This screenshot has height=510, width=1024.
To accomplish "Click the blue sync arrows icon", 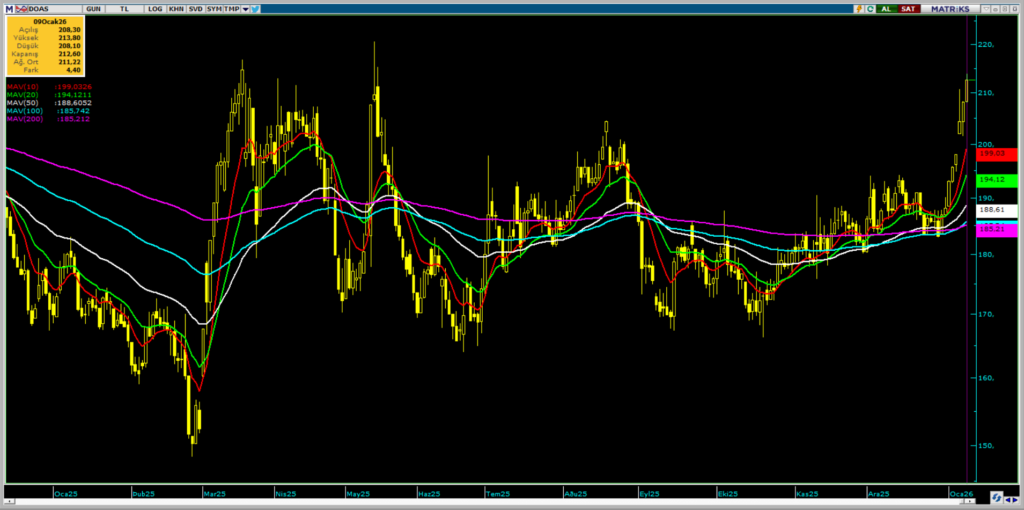I will (x=996, y=498).
